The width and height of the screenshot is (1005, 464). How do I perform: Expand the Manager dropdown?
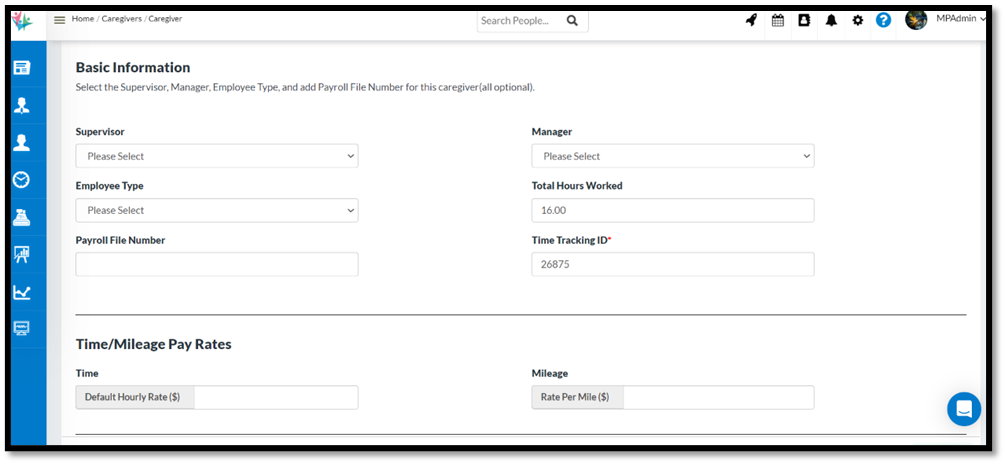point(672,156)
